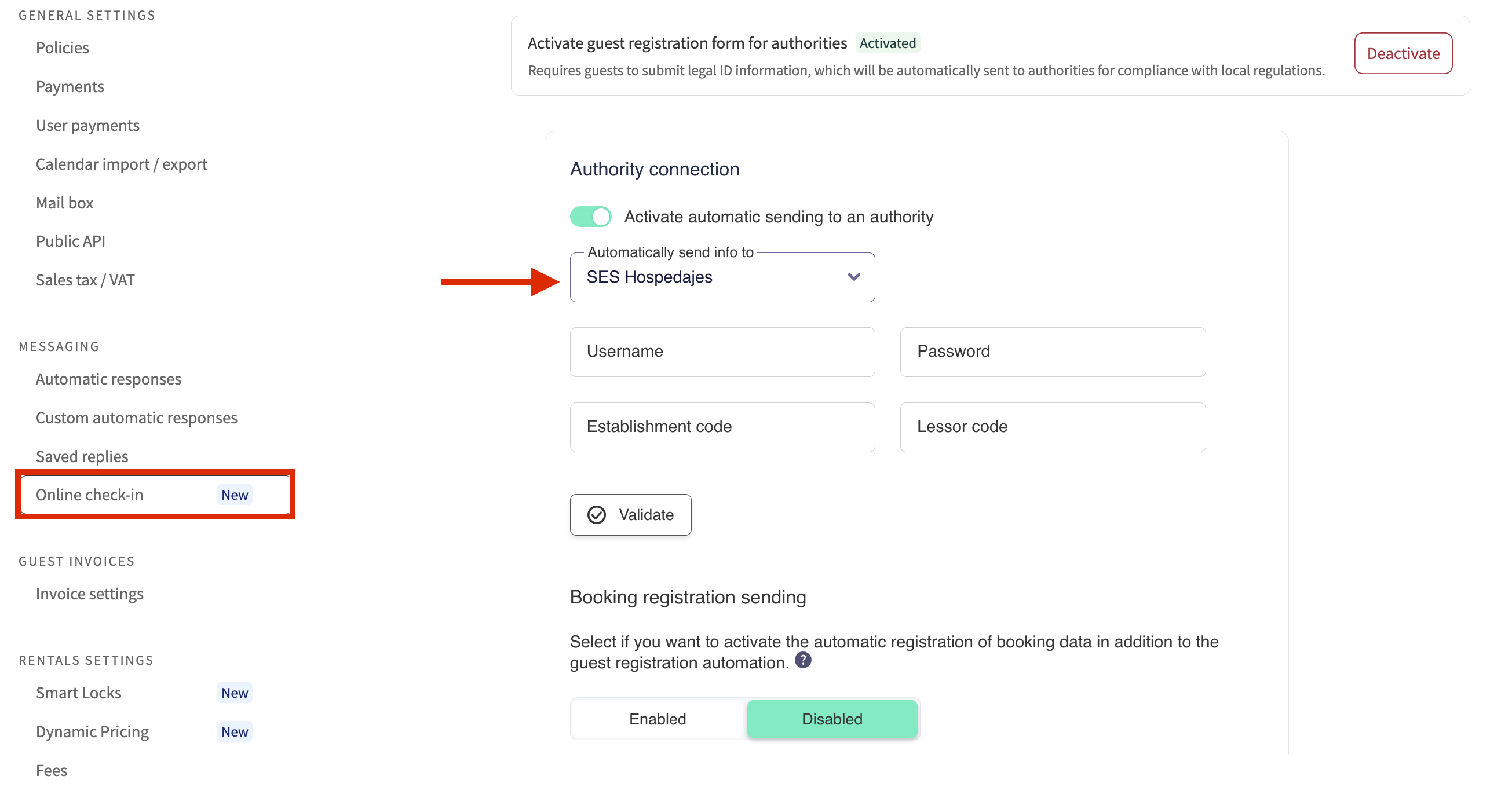Screen dimensions: 1512x798
Task: Click the Validate checkmark icon
Action: tap(596, 515)
